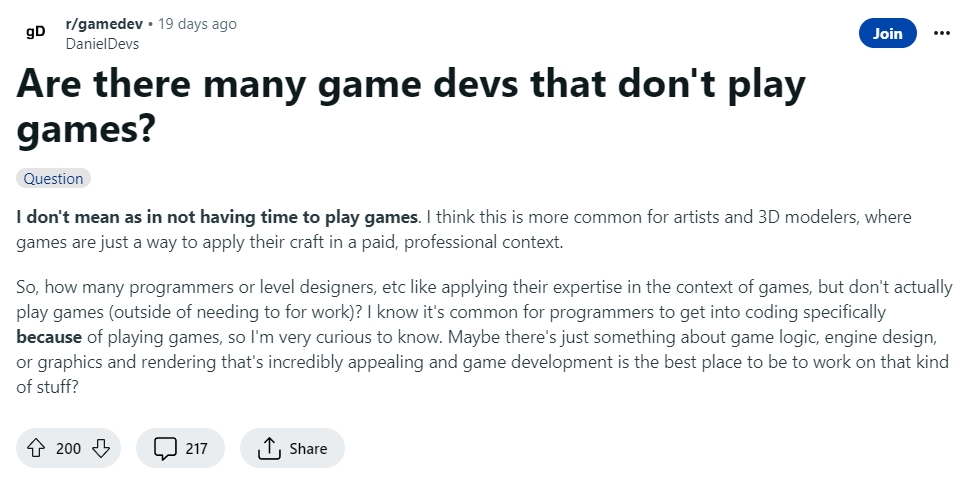This screenshot has width=964, height=489.
Task: Open the gD subreddit avatar
Action: 36,33
